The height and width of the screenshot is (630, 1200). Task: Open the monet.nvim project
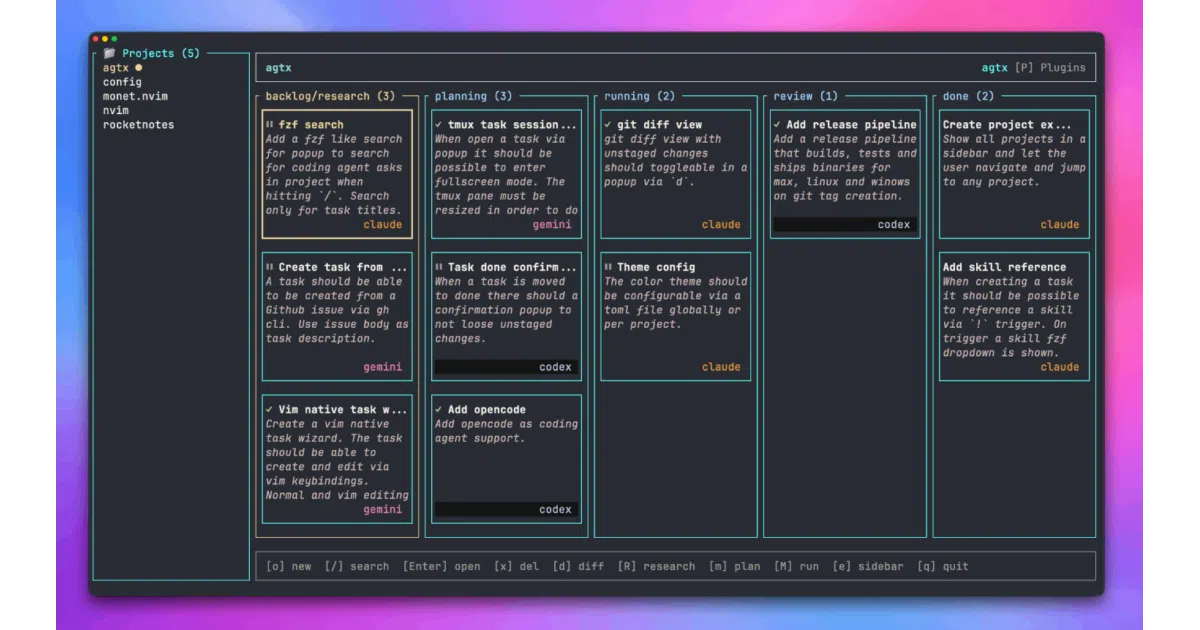point(136,96)
